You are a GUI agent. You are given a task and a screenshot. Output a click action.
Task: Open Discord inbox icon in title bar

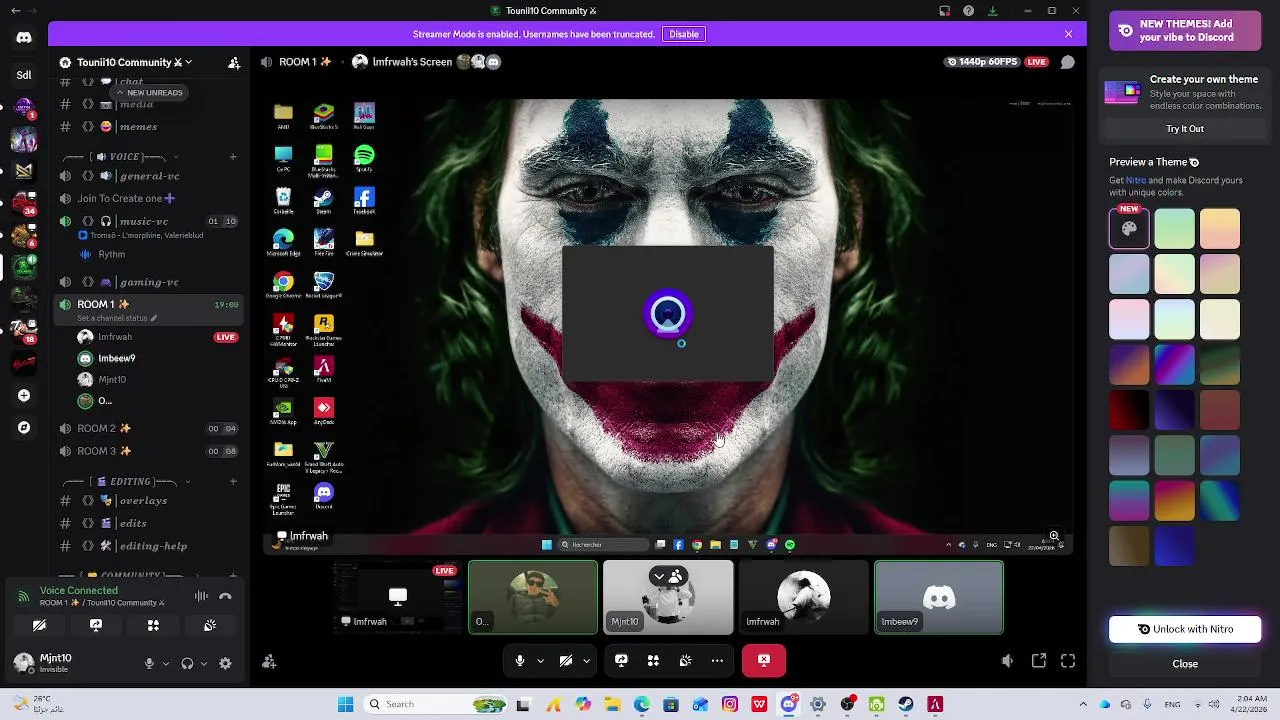coord(944,11)
